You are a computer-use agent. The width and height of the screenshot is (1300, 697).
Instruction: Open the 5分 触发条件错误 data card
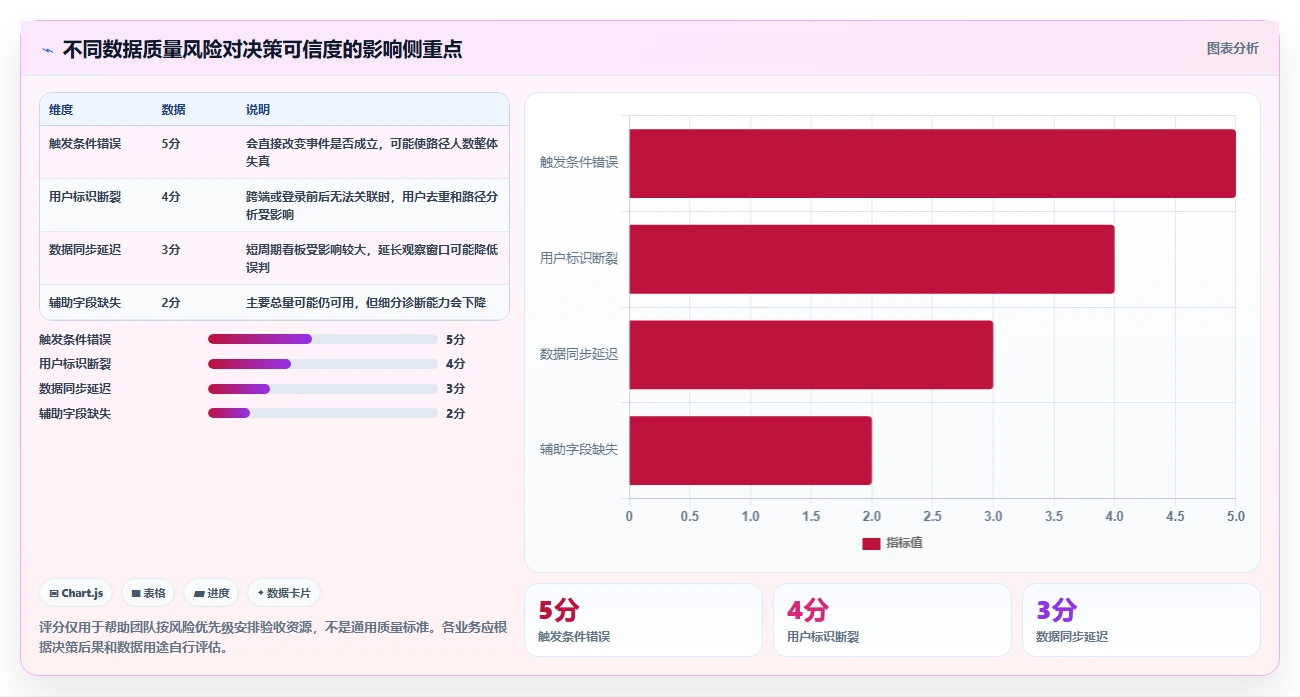(643, 620)
